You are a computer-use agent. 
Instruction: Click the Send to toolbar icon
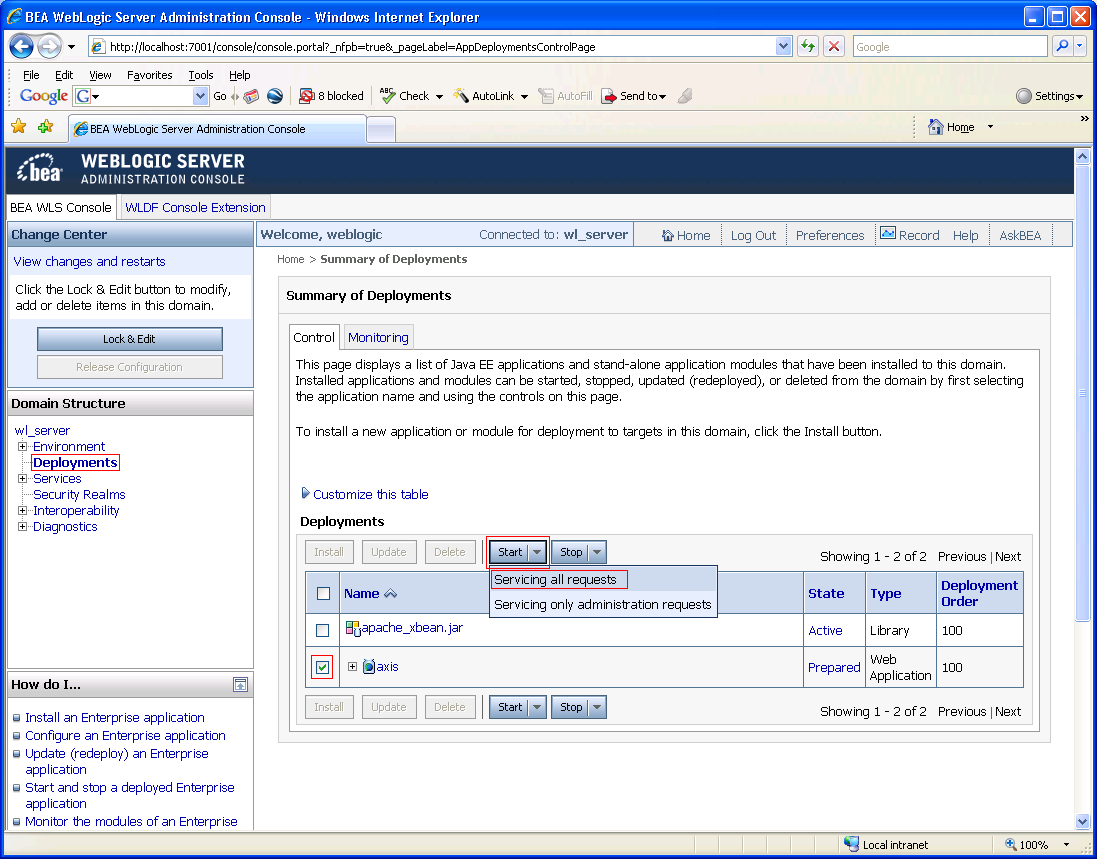tap(610, 96)
